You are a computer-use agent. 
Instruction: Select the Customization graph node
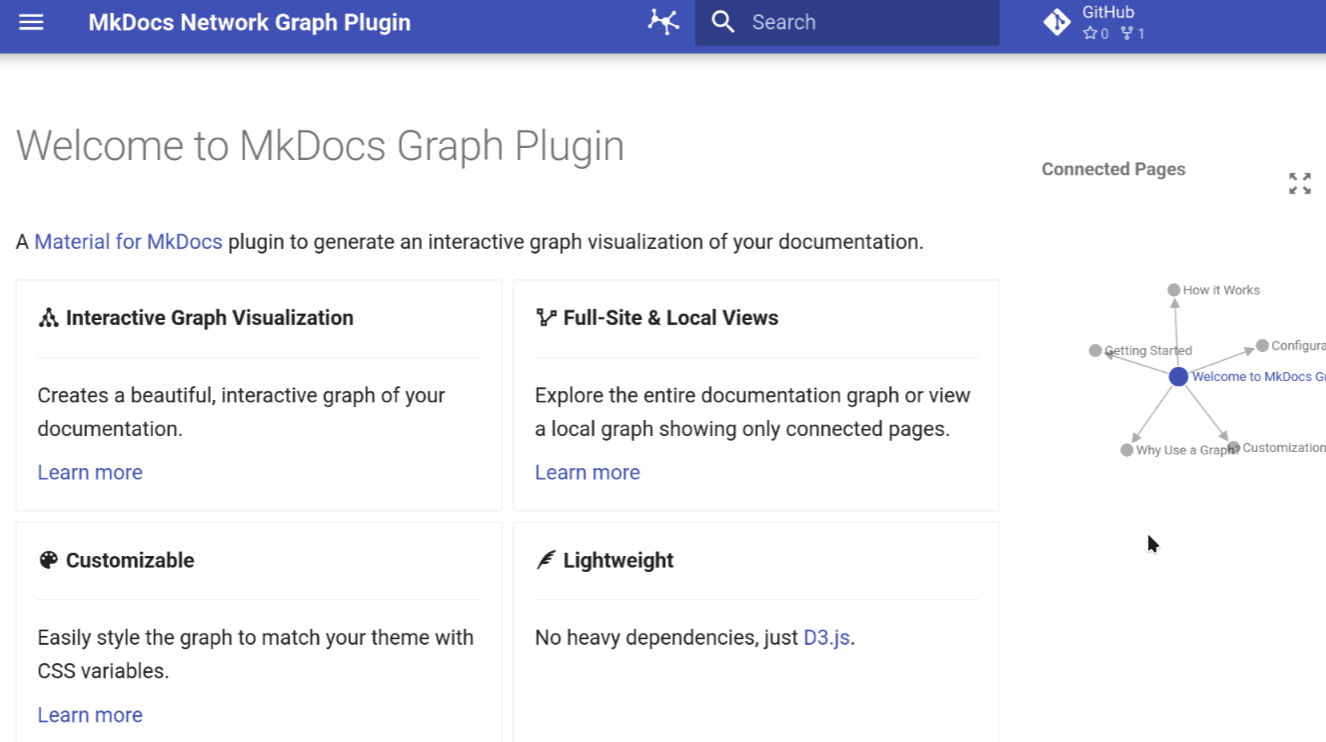pyautogui.click(x=1234, y=448)
